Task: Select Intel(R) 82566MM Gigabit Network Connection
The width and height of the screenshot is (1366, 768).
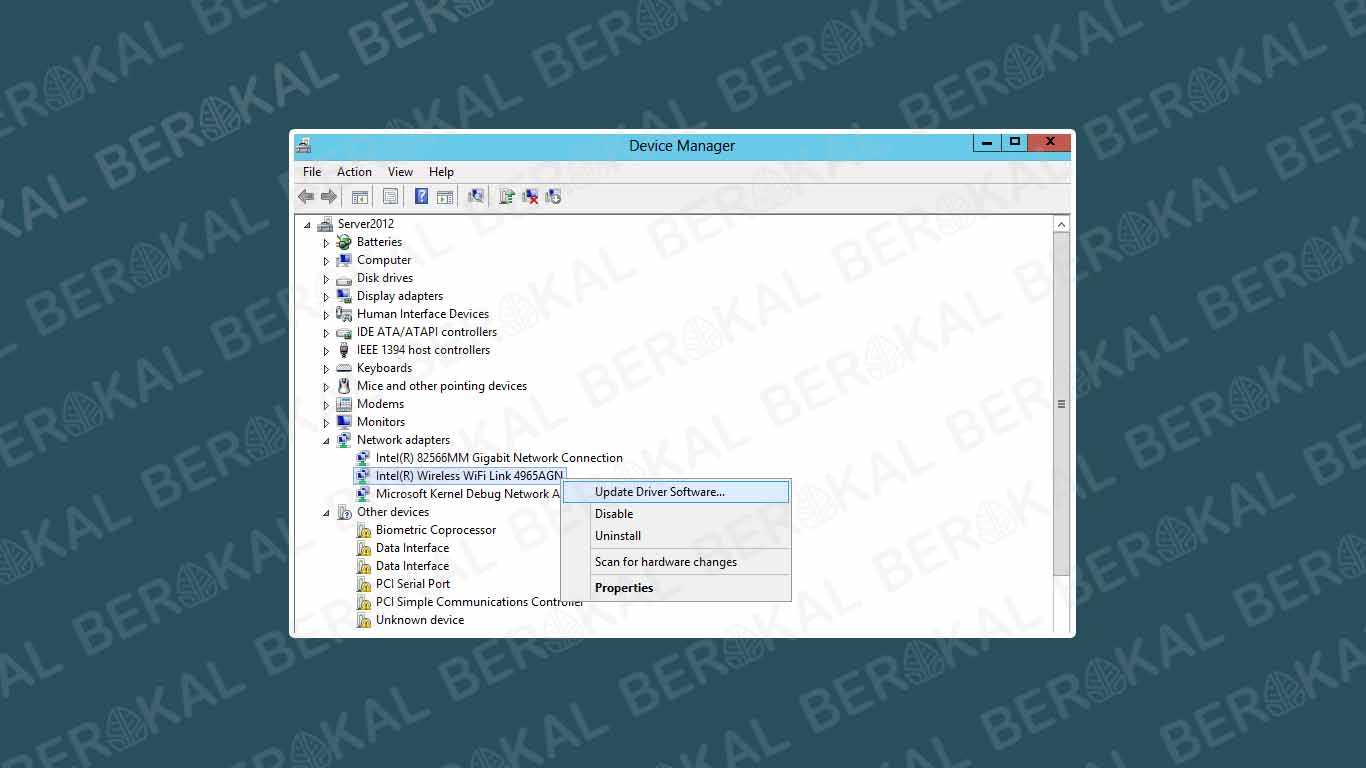Action: (499, 458)
